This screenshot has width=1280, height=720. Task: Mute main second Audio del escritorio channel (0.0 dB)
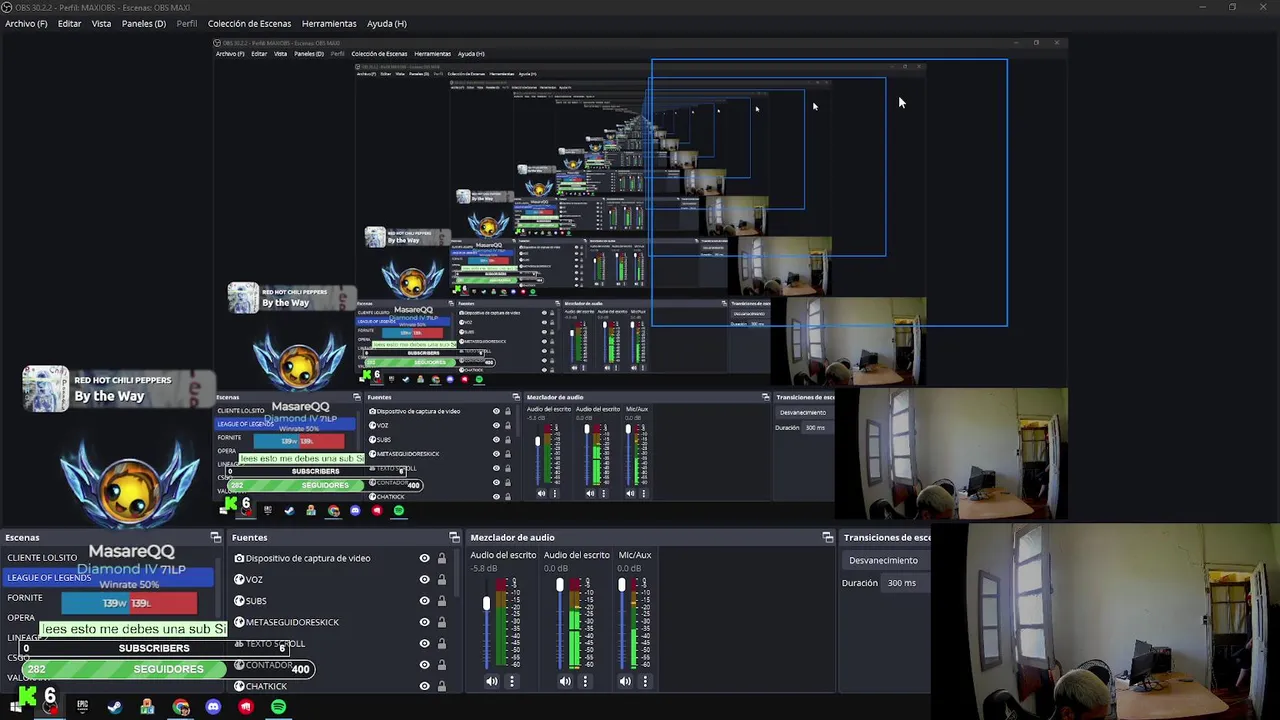tap(565, 681)
